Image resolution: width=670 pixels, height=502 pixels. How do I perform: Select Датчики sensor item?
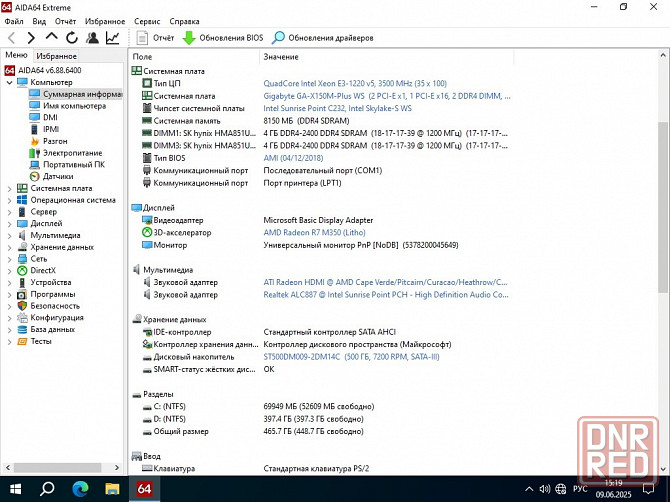(58, 176)
